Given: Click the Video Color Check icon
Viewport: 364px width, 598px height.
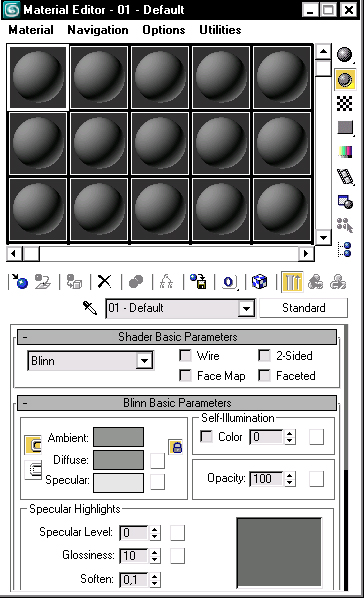Looking at the screenshot, I should coord(345,152).
